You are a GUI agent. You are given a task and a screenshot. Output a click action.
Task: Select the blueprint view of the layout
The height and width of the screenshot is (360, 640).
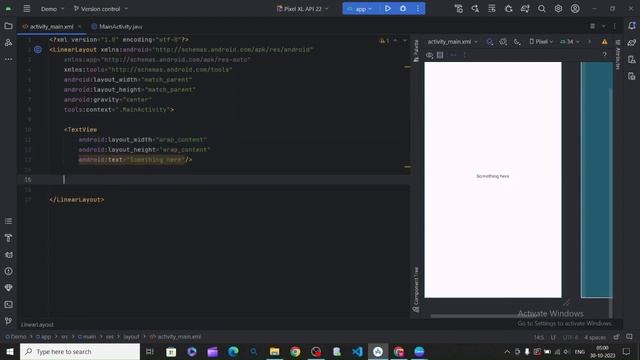point(596,180)
